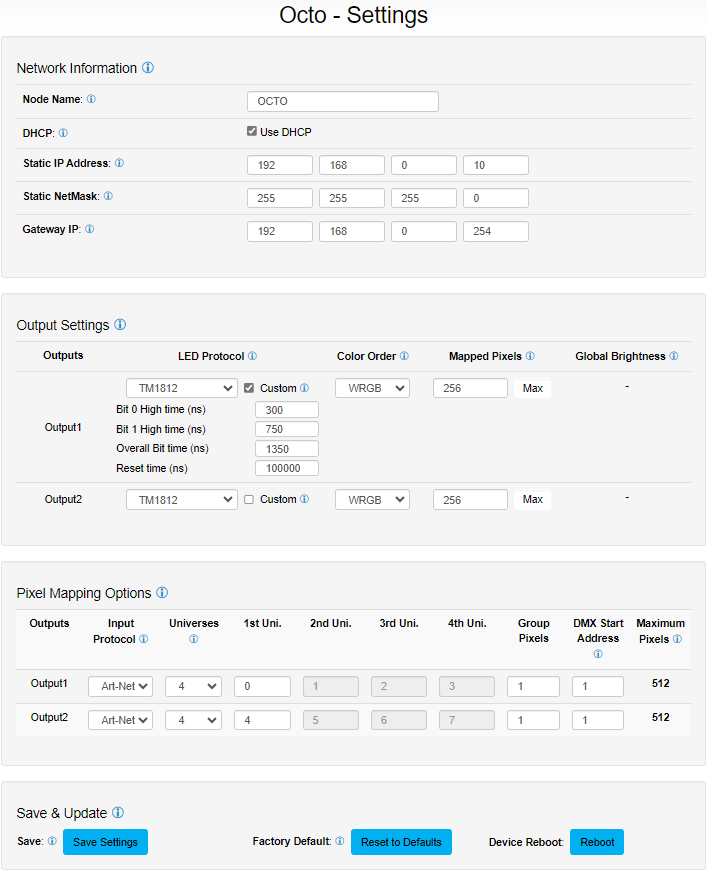Click the info icon under DMX Start Address

click(x=598, y=654)
